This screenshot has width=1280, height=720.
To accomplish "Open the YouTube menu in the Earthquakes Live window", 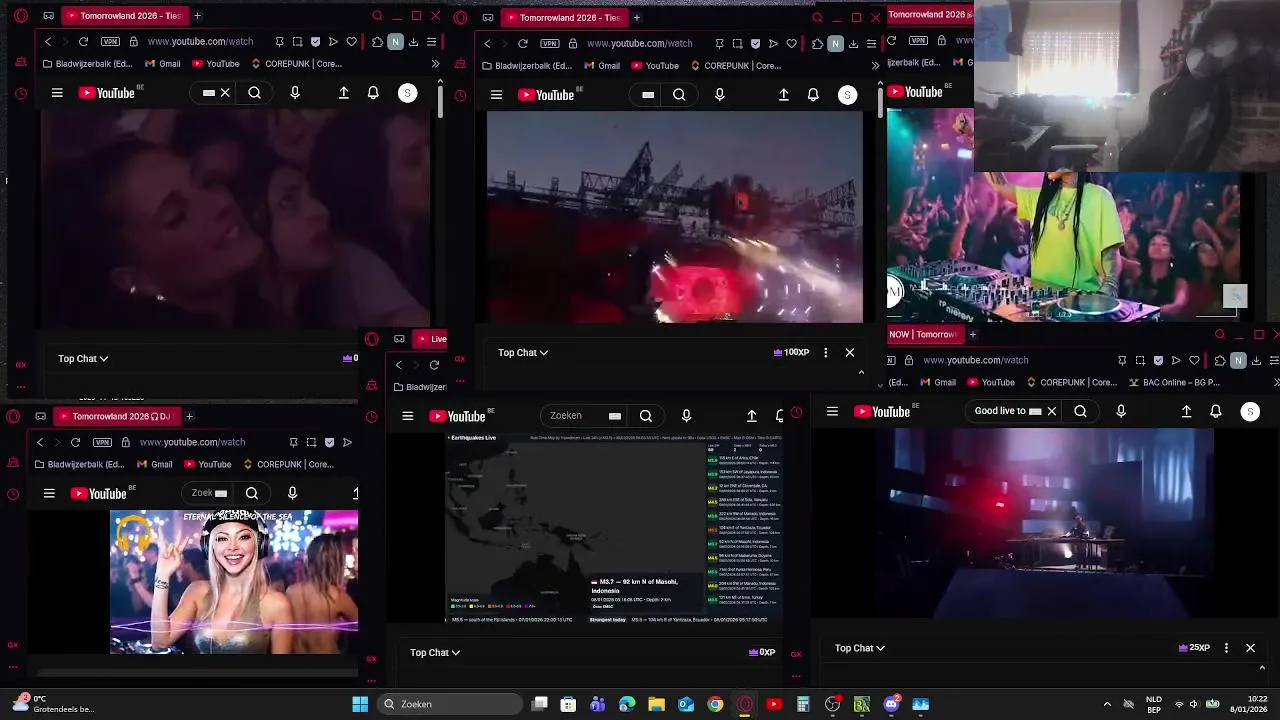I will pos(408,416).
